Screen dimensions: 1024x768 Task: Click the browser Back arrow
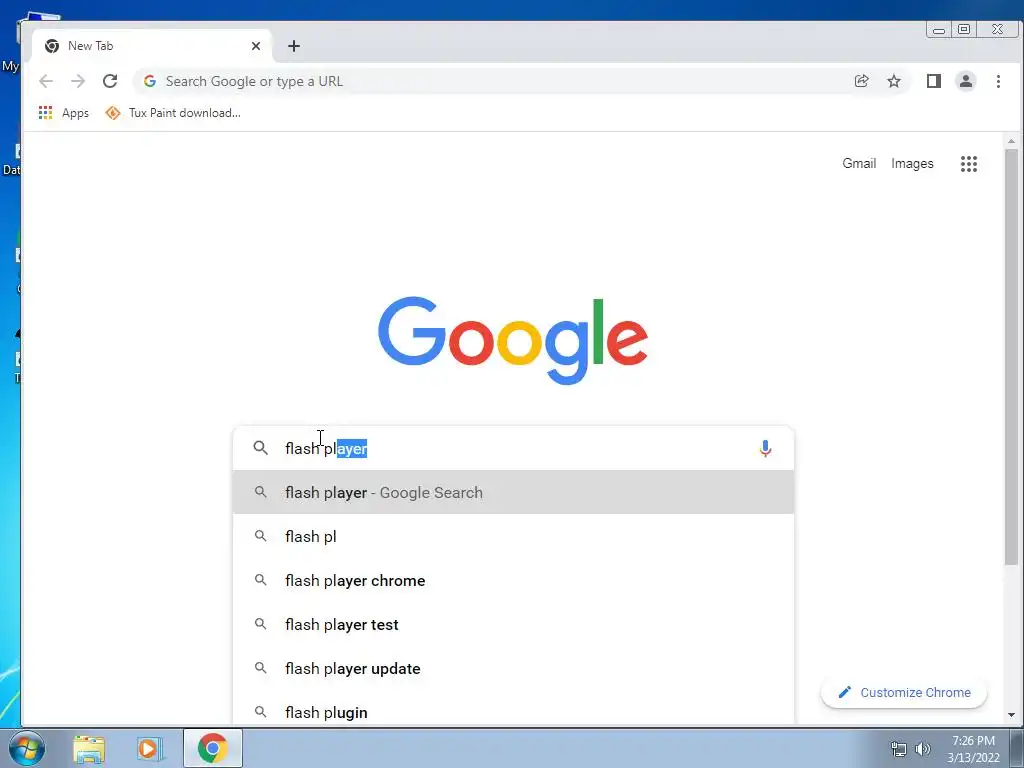(x=46, y=81)
